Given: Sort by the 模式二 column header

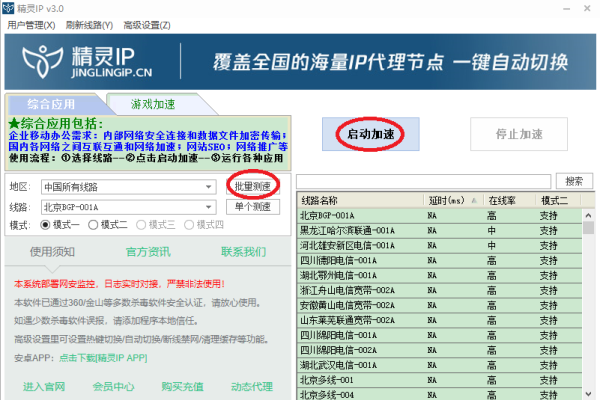Looking at the screenshot, I should (x=558, y=200).
